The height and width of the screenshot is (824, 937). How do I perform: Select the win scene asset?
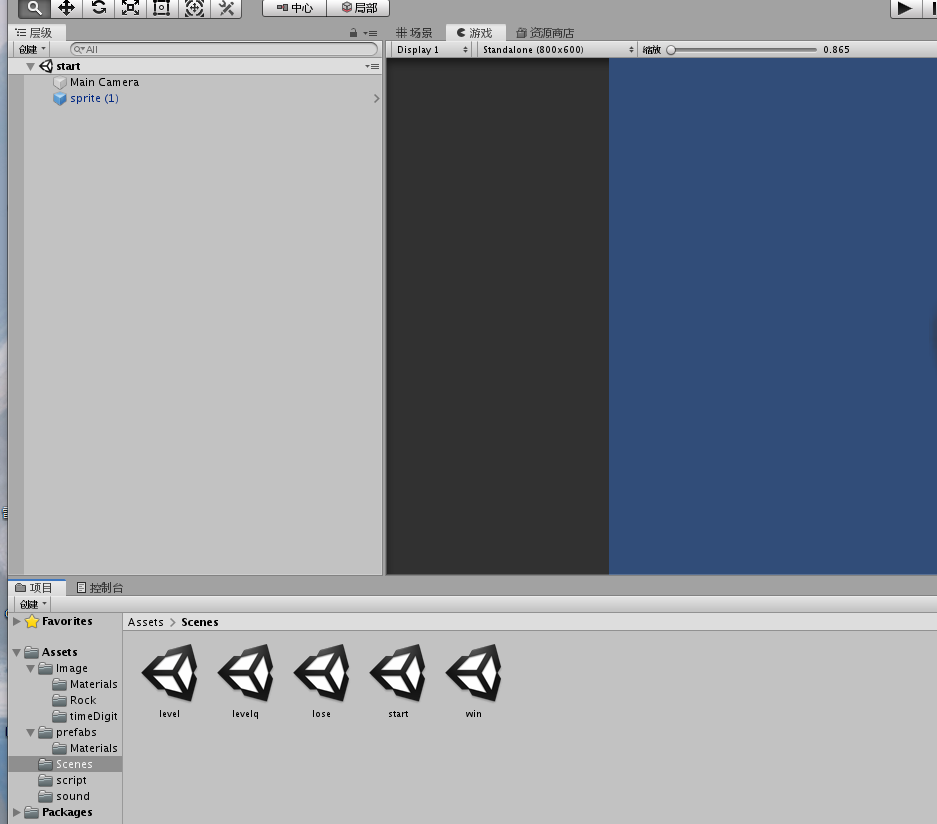(x=474, y=681)
